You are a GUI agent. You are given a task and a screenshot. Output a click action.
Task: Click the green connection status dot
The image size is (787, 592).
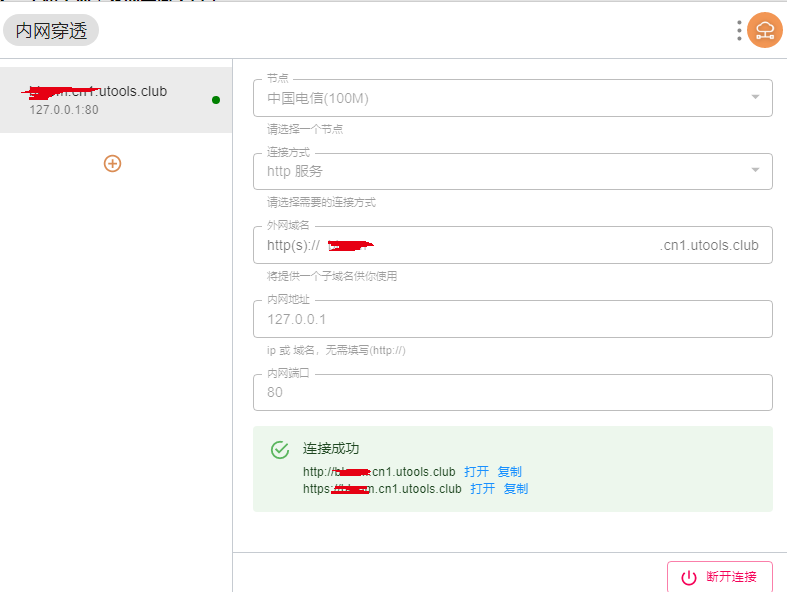coord(216,100)
